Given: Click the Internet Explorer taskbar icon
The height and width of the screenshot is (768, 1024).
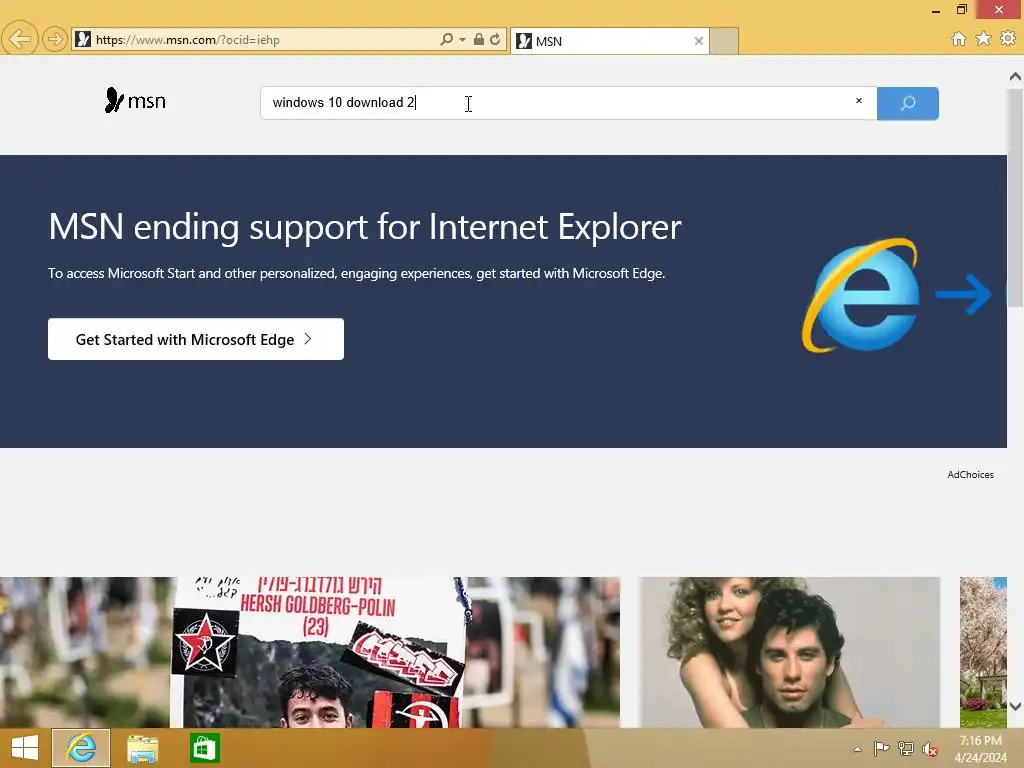Looking at the screenshot, I should (81, 748).
